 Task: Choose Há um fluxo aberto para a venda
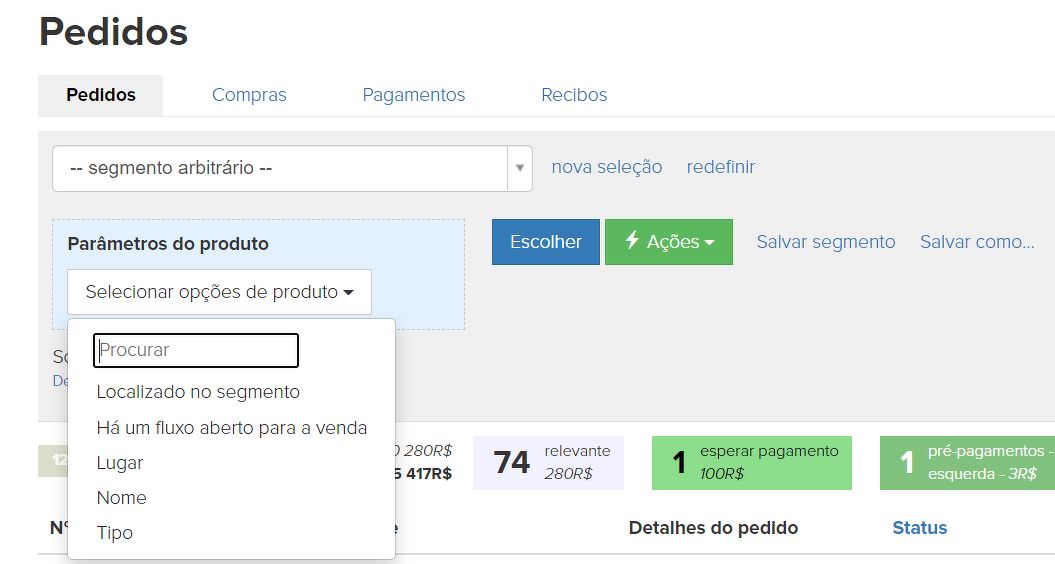click(x=231, y=428)
